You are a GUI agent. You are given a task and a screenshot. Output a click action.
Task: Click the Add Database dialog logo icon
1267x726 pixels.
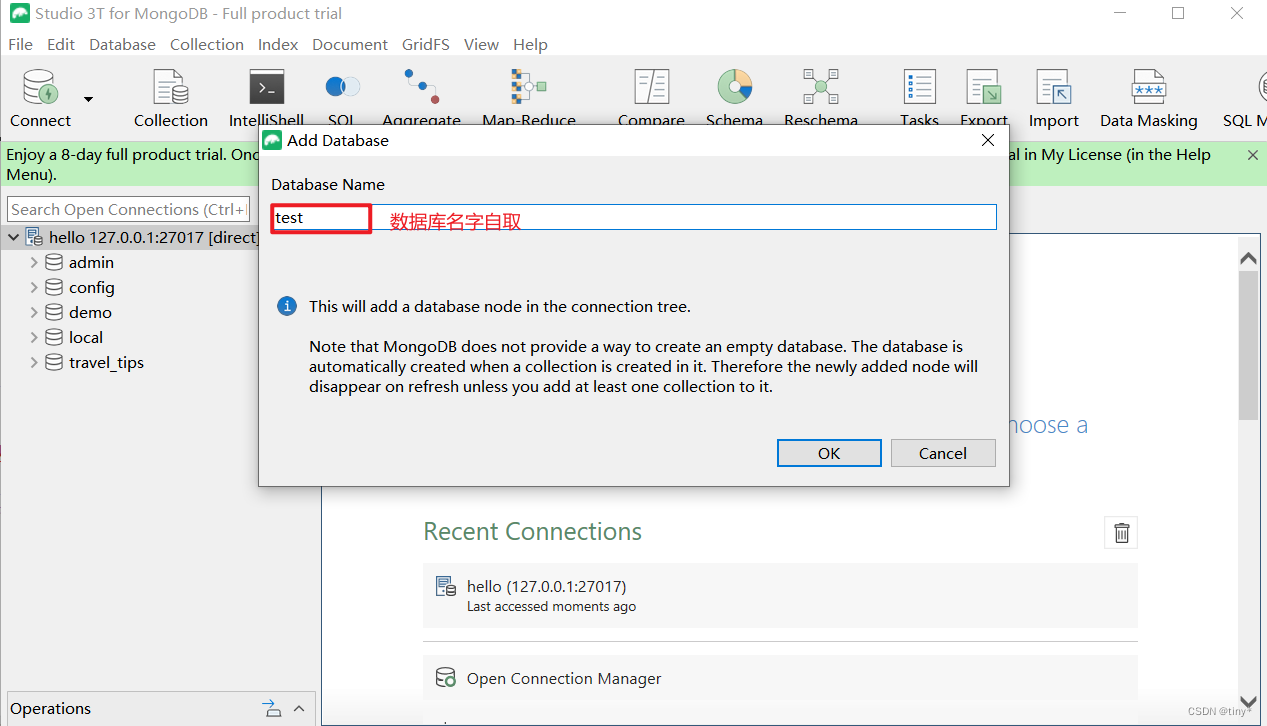pos(272,140)
